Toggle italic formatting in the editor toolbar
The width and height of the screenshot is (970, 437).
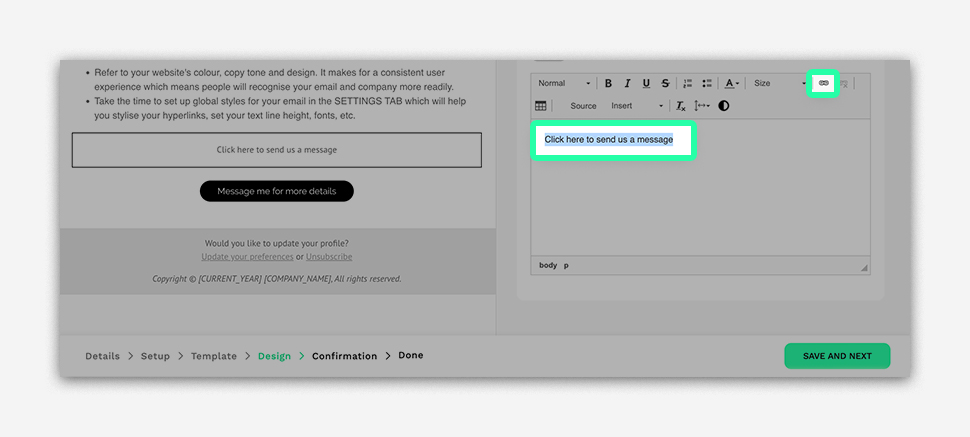click(627, 83)
